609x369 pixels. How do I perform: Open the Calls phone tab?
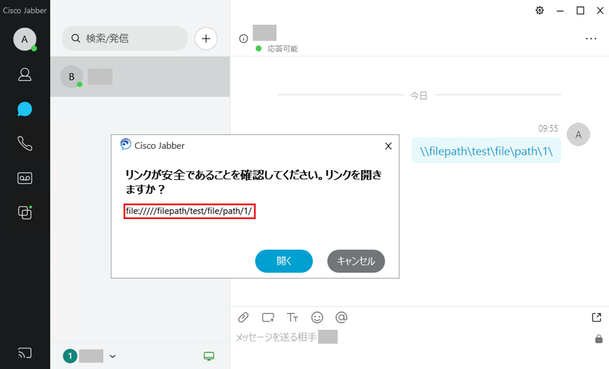pos(24,143)
